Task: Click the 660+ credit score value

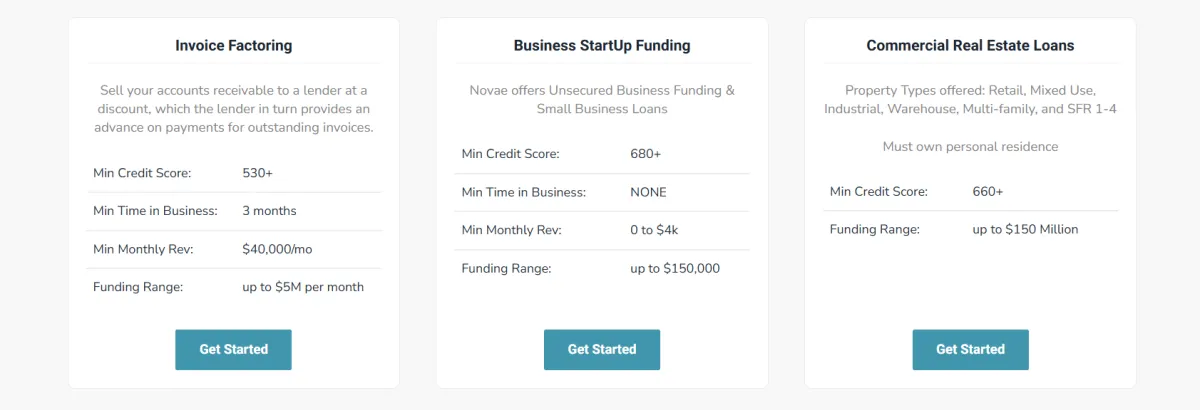Action: pos(987,191)
